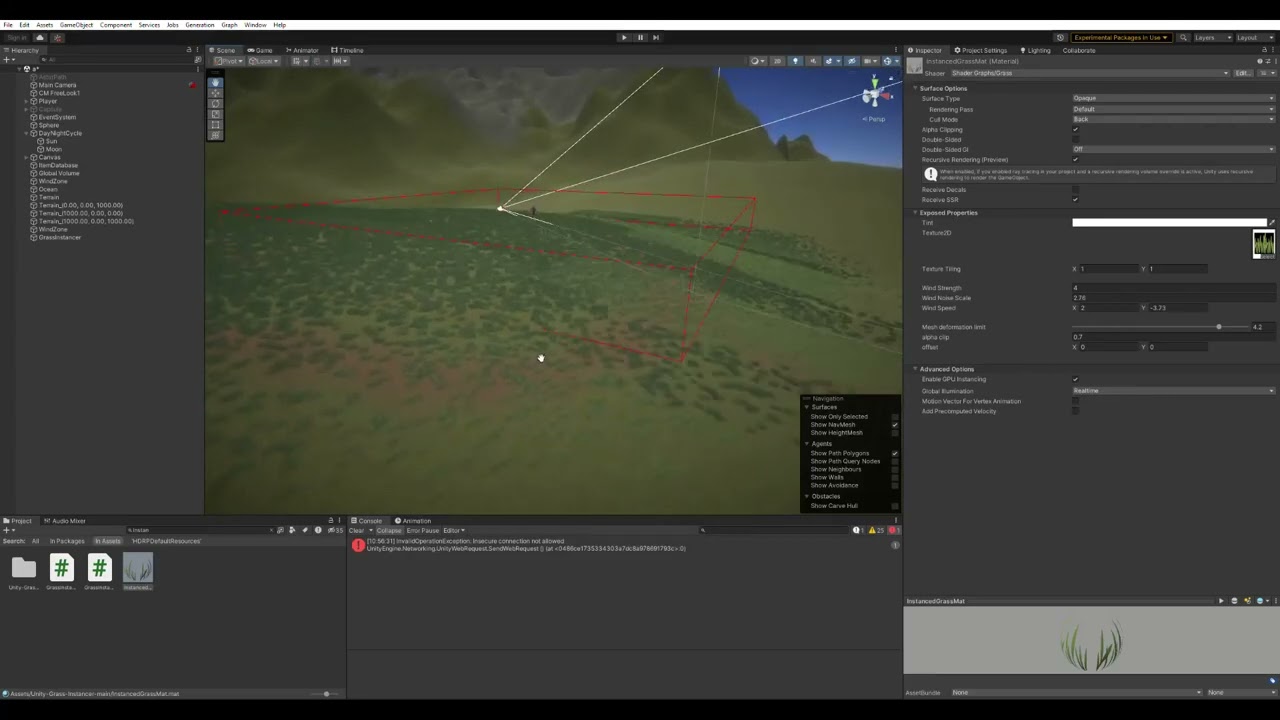1280x720 pixels.
Task: Click the Pause button in the top toolbar
Action: coord(640,37)
